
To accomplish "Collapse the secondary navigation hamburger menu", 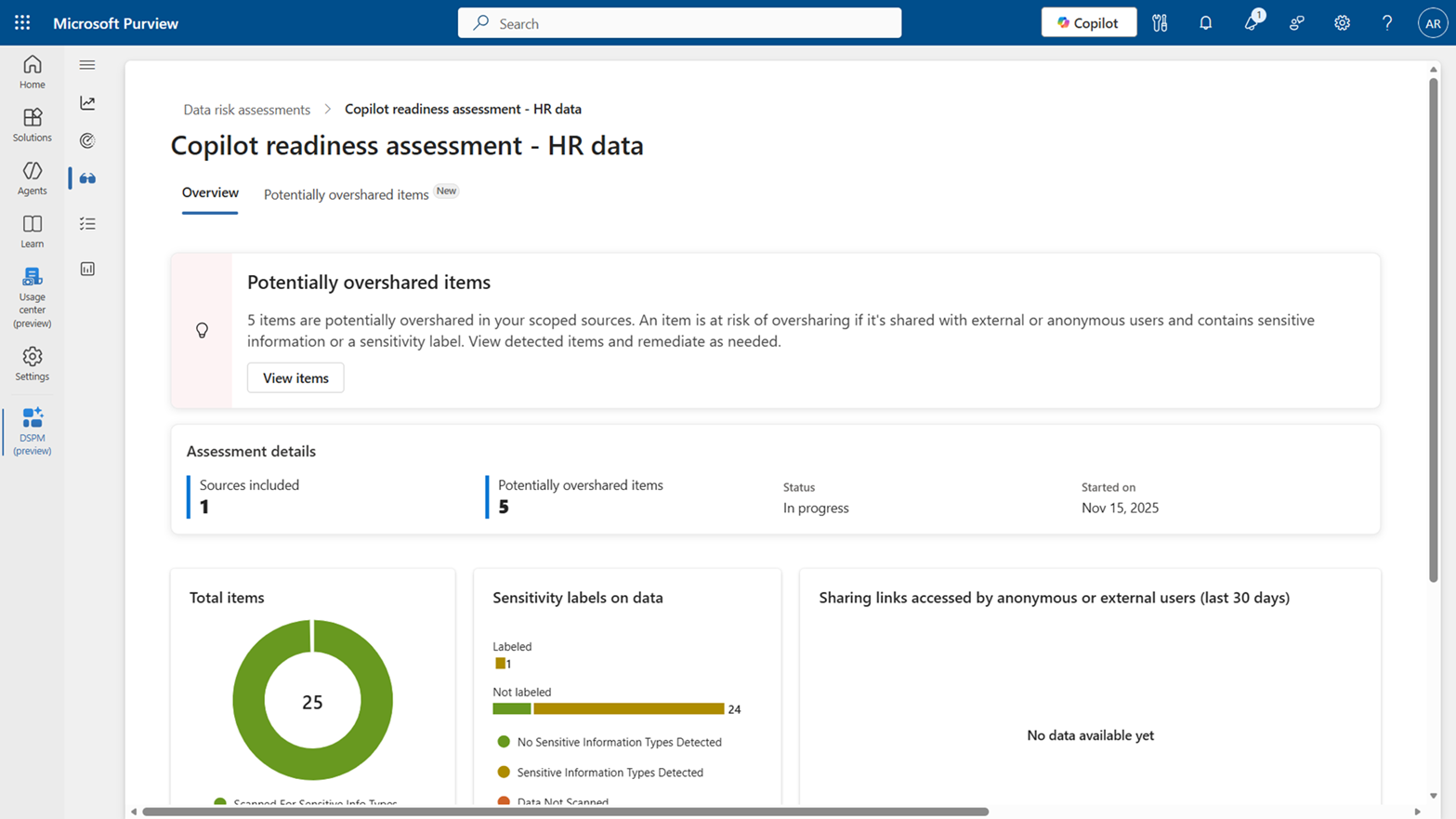I will pos(87,65).
